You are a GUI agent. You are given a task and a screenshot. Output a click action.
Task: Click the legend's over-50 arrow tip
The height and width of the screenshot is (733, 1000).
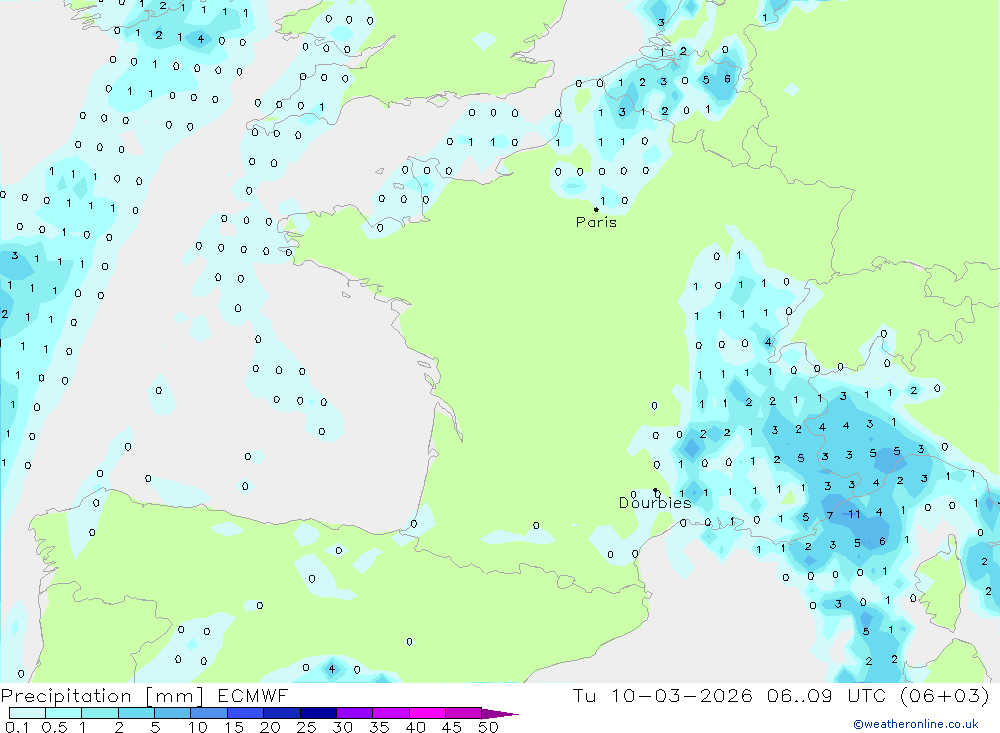(501, 713)
